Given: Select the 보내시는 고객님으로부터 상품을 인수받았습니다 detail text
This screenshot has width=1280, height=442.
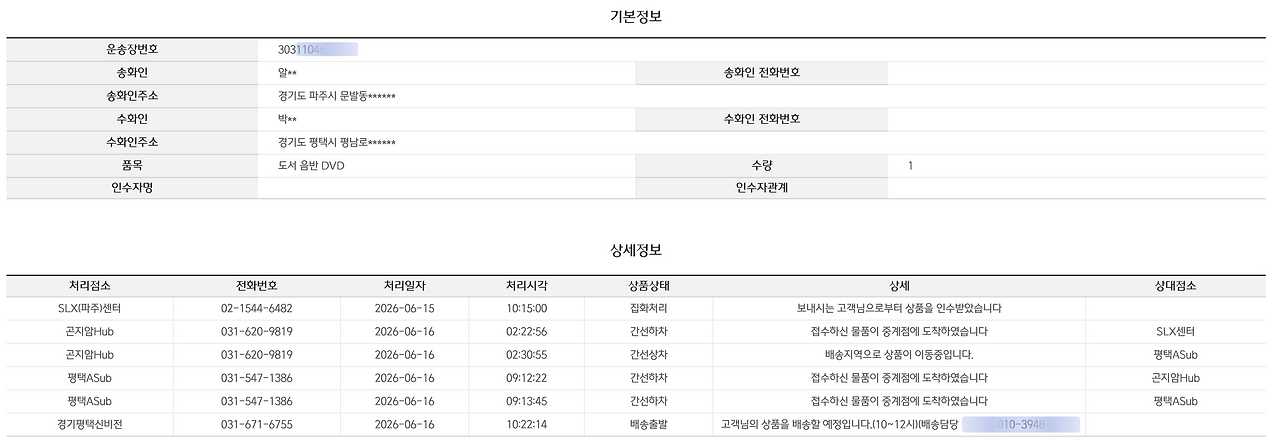Looking at the screenshot, I should [x=899, y=308].
